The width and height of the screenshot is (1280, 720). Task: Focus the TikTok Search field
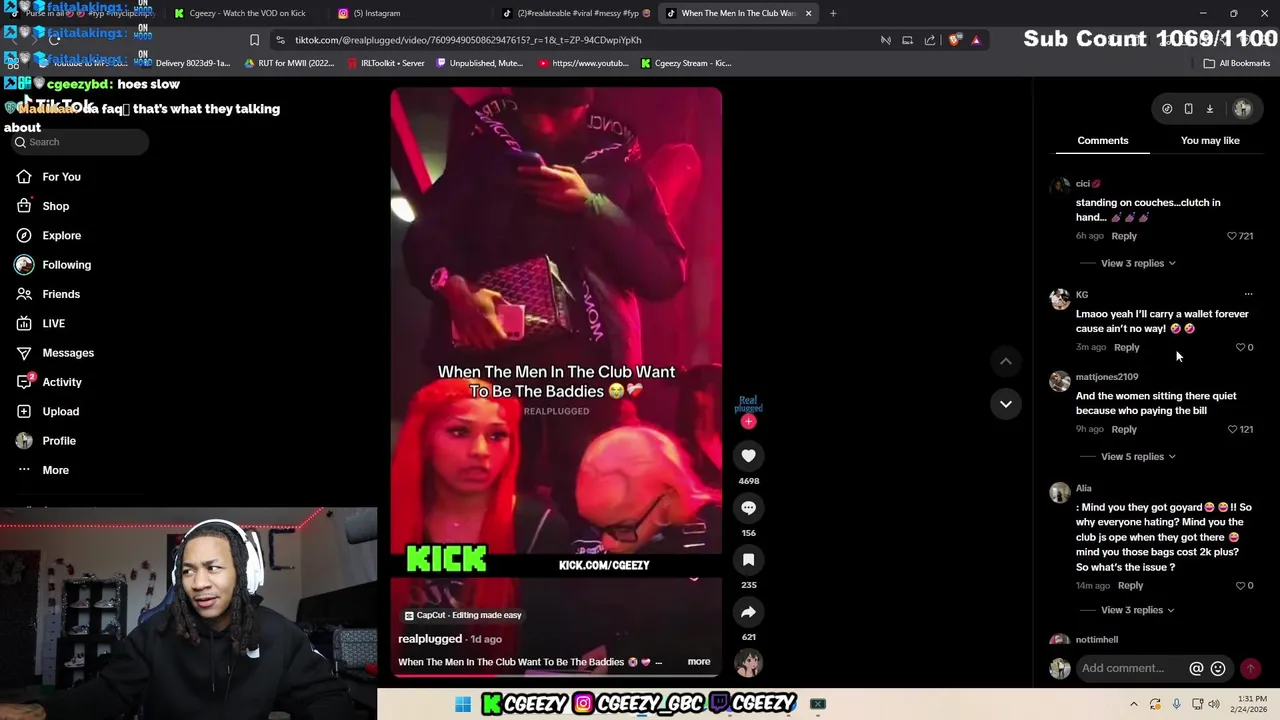80,142
